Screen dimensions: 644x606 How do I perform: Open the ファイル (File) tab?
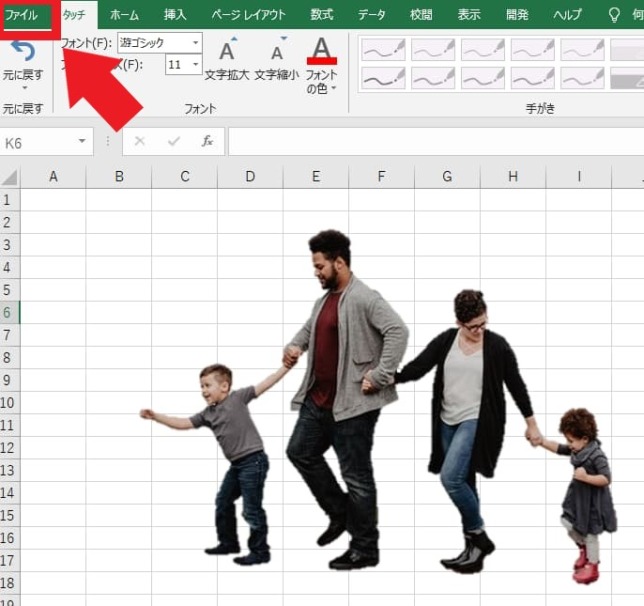(21, 16)
